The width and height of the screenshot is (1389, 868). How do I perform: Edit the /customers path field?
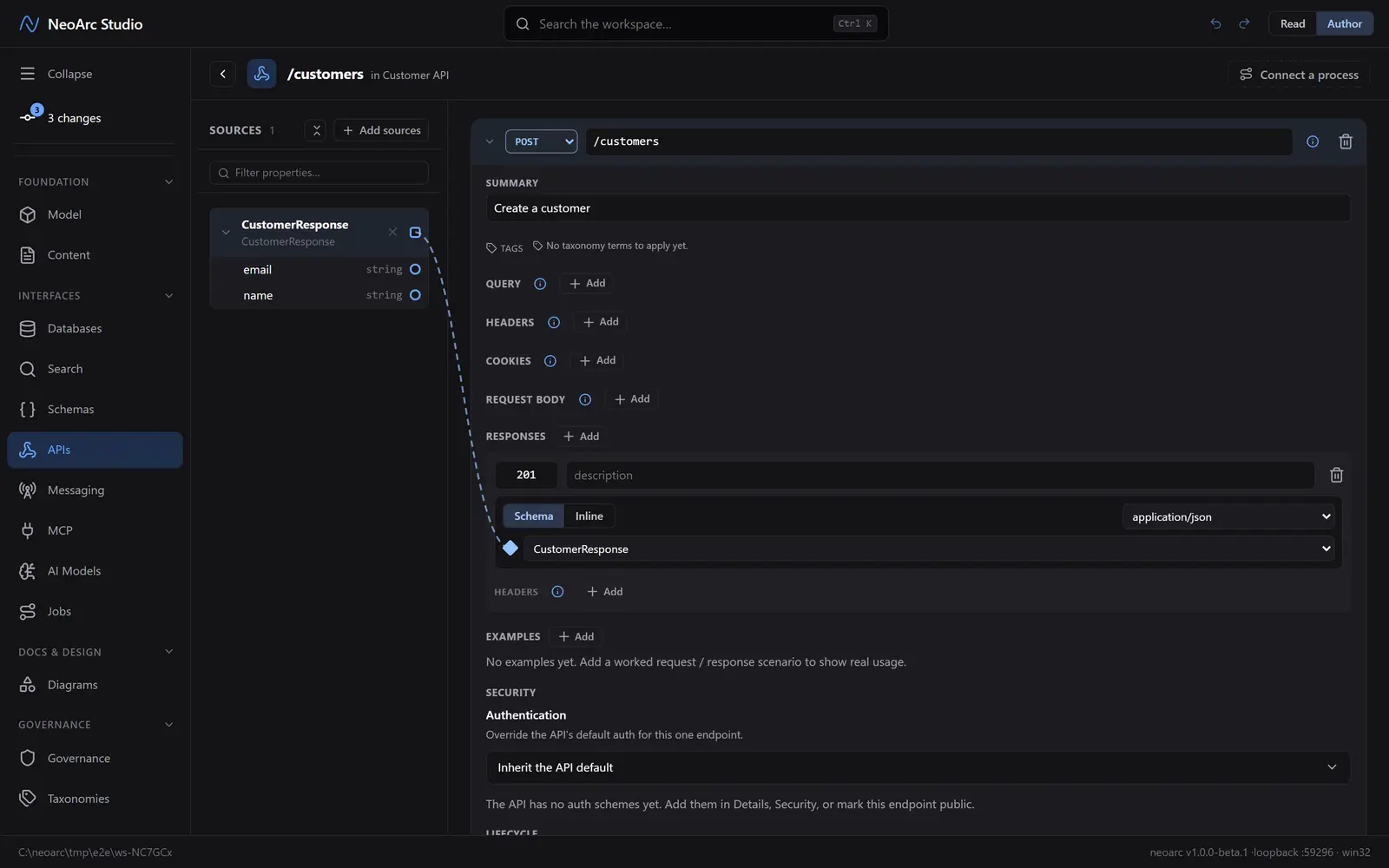(x=938, y=141)
